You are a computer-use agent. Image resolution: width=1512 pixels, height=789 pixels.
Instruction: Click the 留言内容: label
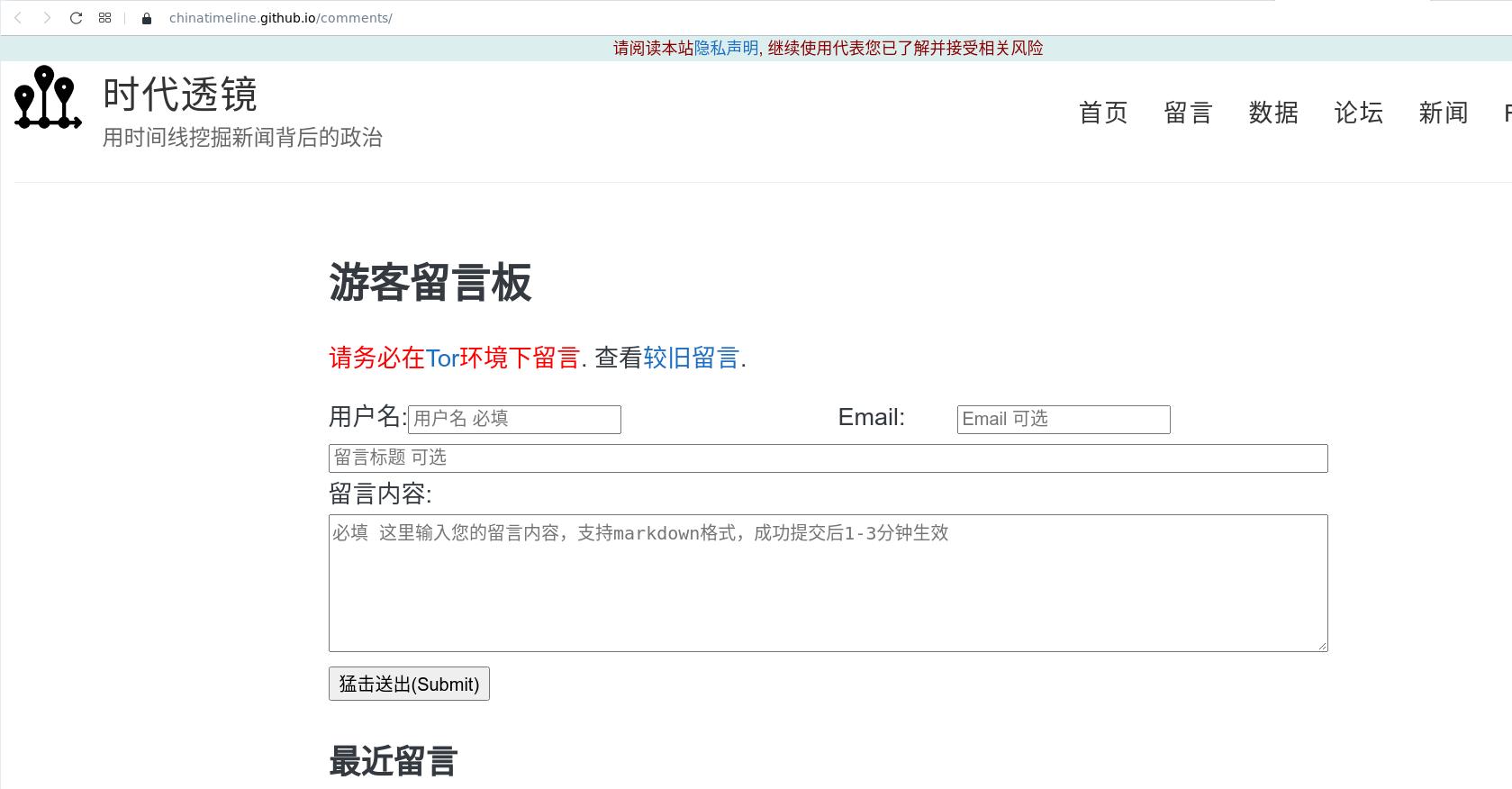pos(380,494)
